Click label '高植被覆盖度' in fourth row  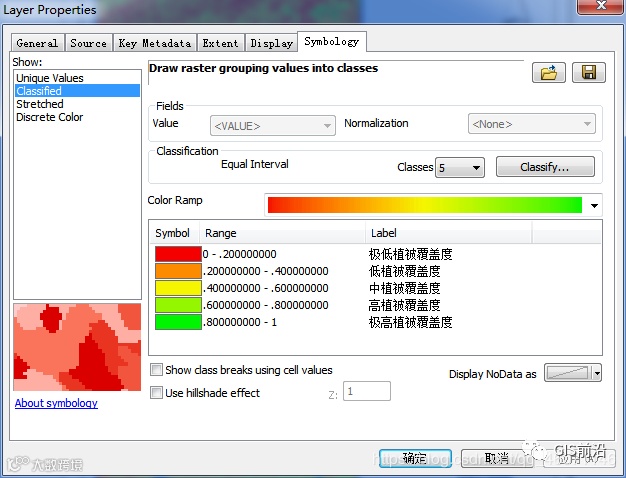coord(404,305)
